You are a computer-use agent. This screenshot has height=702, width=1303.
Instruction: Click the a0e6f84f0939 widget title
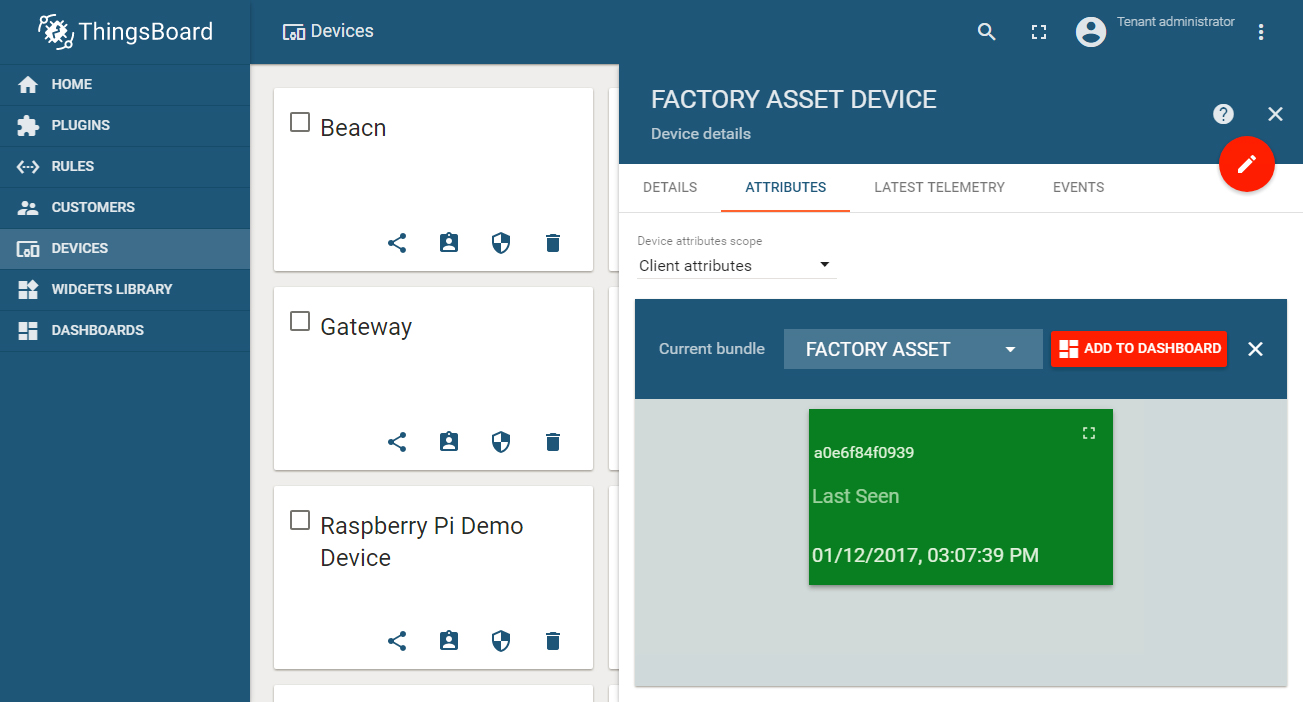coord(864,453)
